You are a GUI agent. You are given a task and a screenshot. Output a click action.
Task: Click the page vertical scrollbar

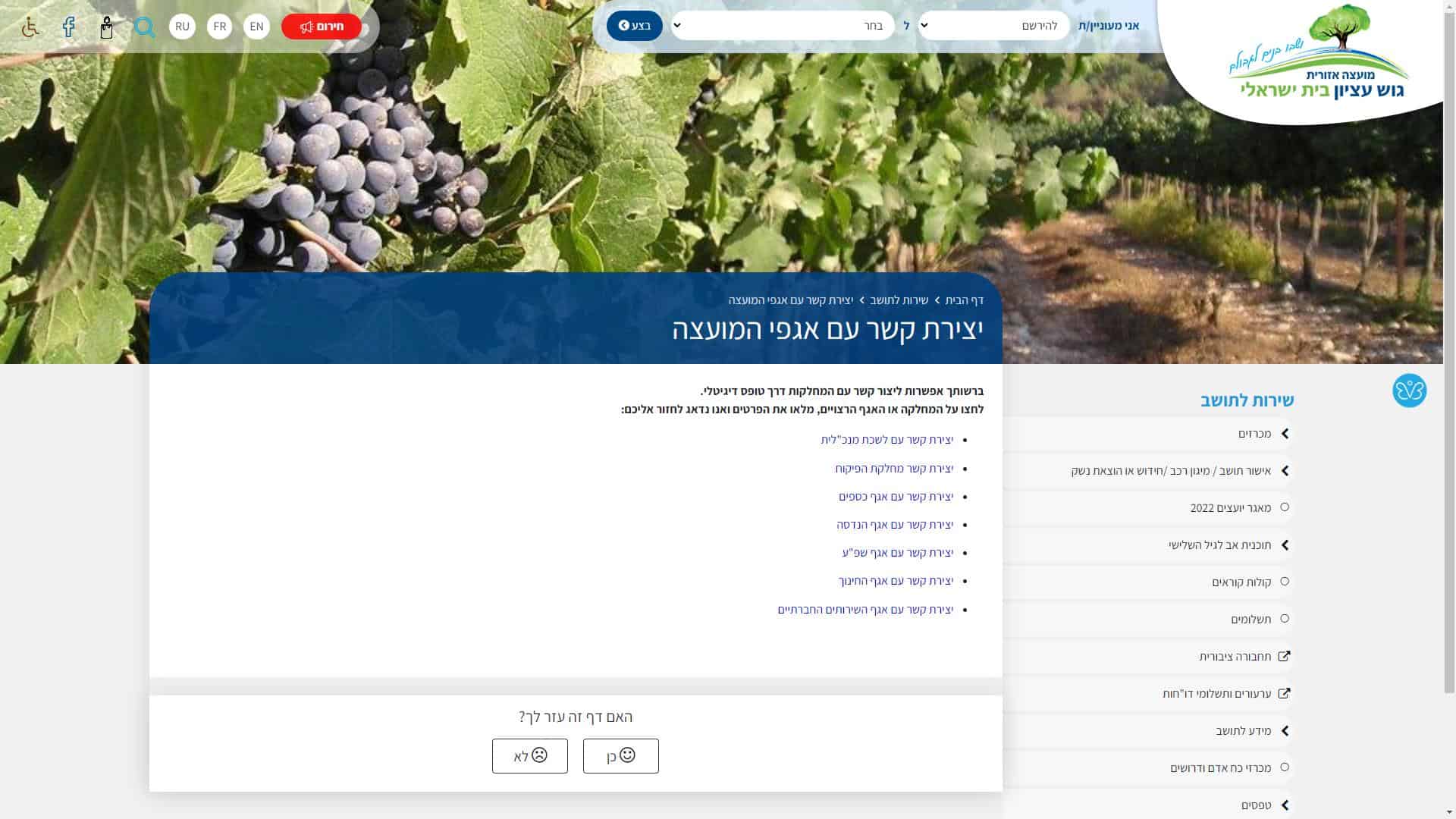point(1449,409)
